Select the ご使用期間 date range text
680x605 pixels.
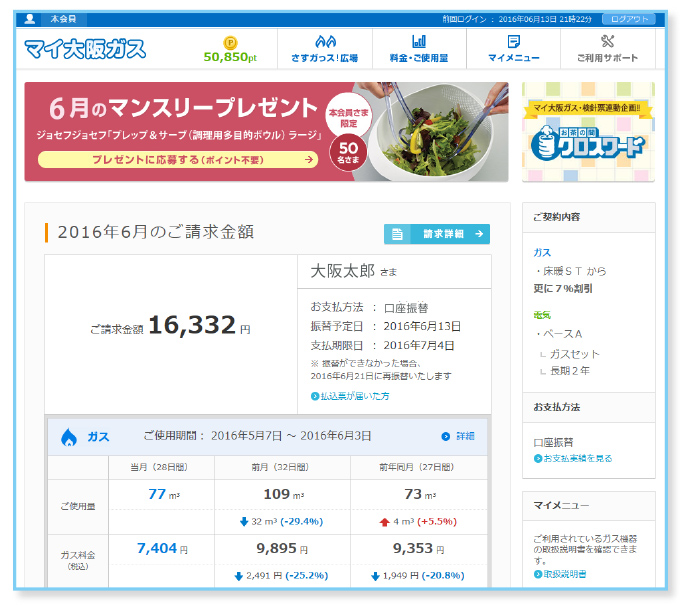tap(257, 436)
